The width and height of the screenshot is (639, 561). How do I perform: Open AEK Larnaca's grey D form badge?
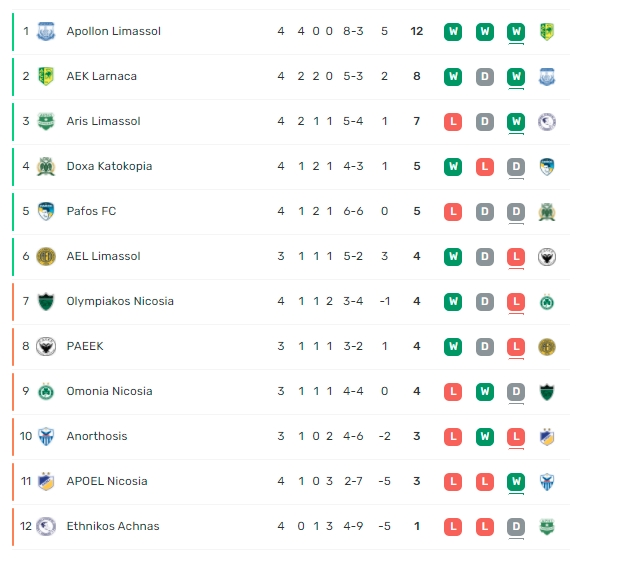[485, 77]
